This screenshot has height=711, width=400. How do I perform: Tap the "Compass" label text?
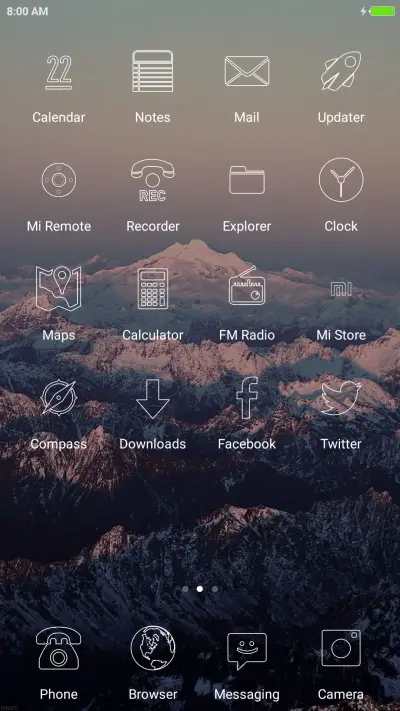(59, 444)
